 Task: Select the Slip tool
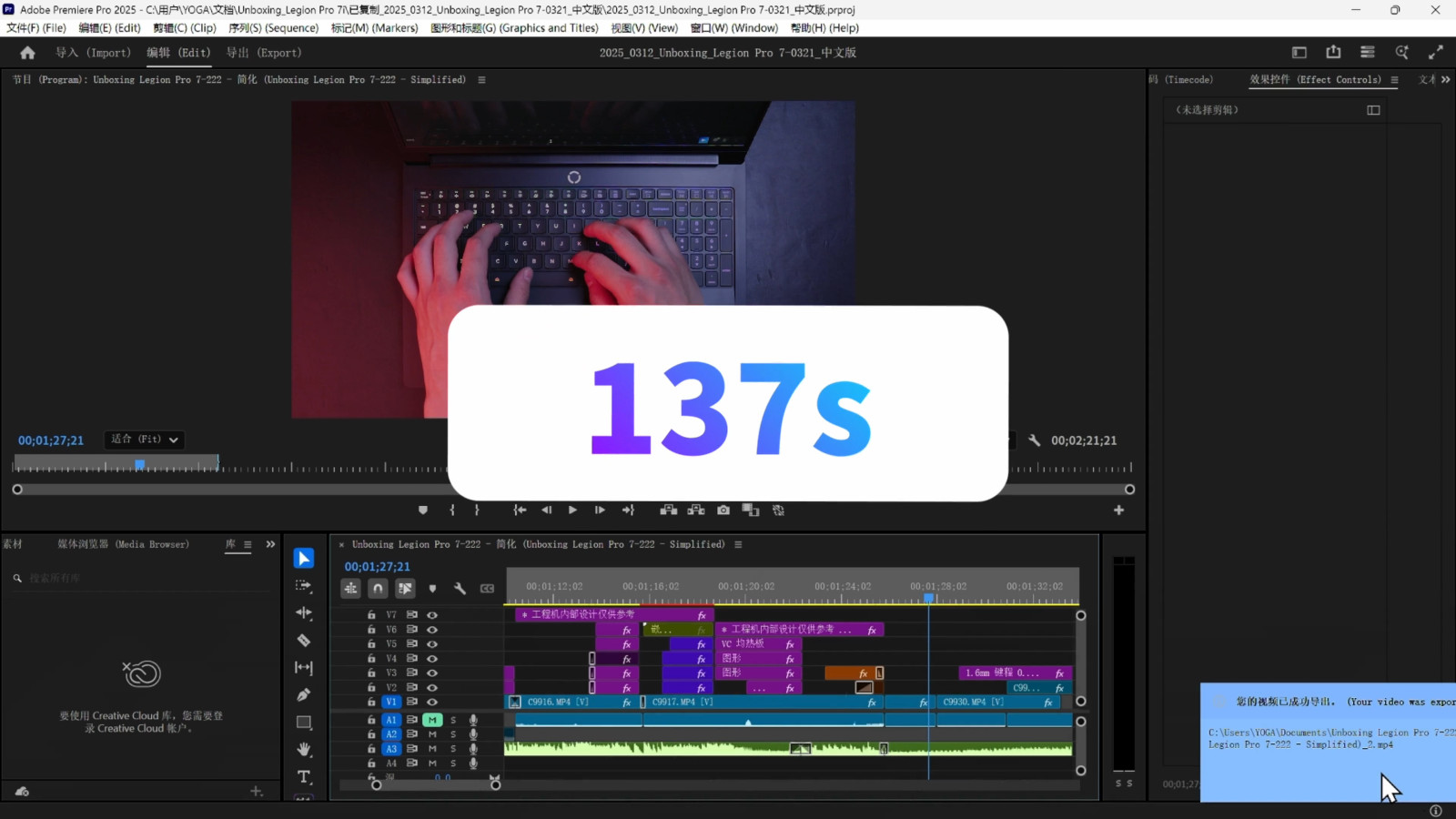(304, 668)
